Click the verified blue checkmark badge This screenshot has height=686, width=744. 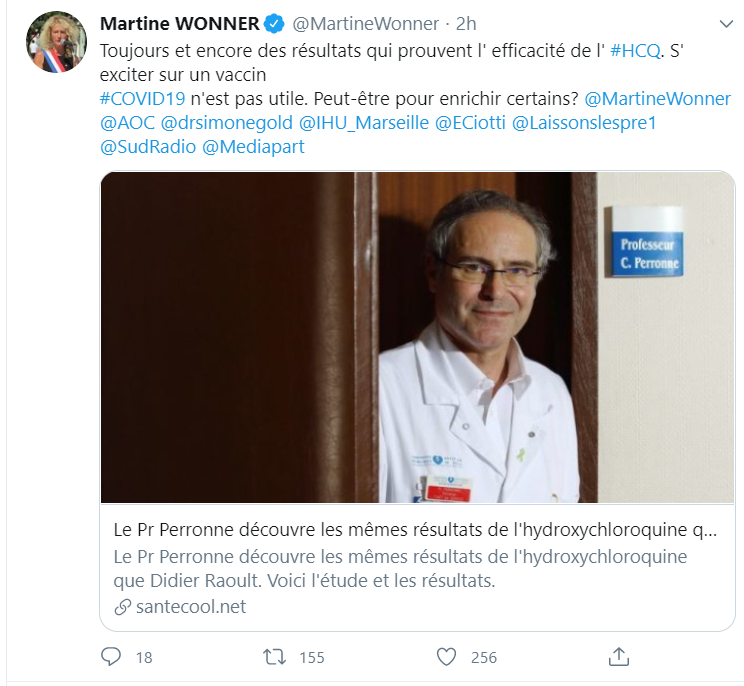pos(274,24)
